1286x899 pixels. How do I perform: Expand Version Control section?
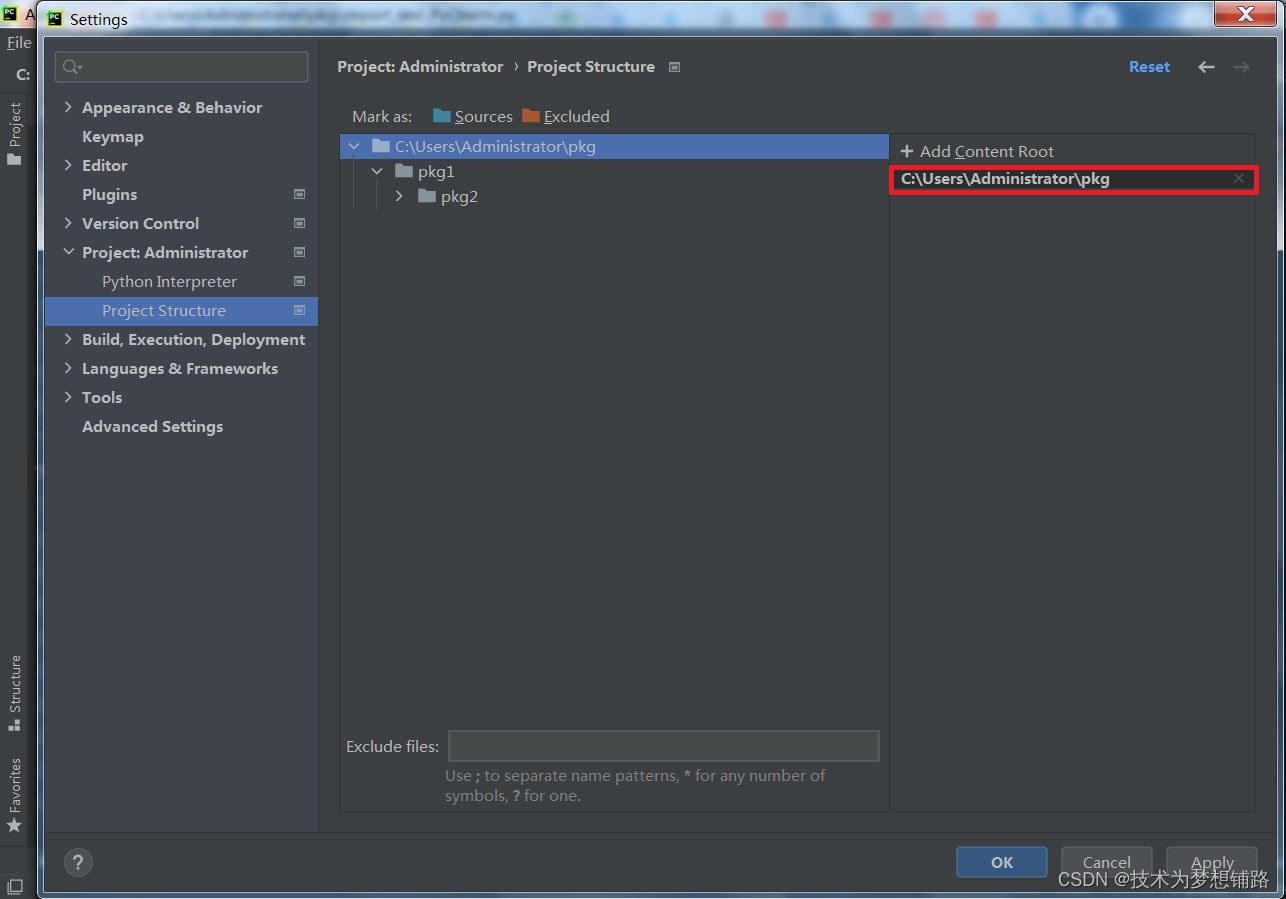tap(68, 223)
